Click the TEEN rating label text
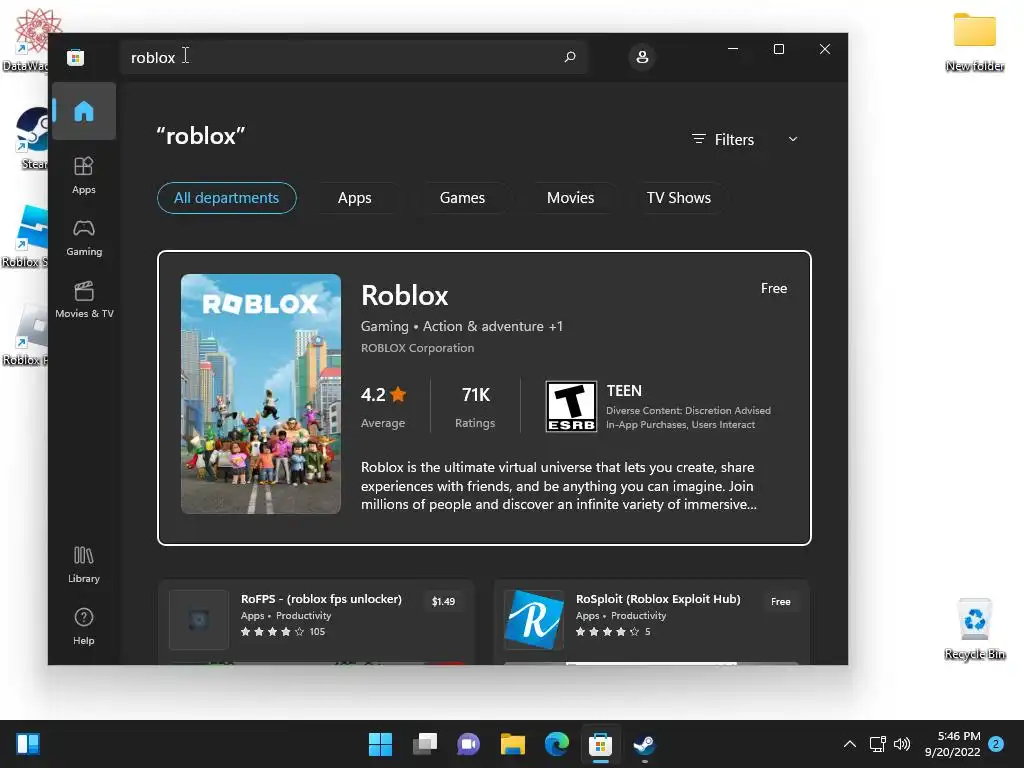Viewport: 1024px width, 768px height. point(624,391)
